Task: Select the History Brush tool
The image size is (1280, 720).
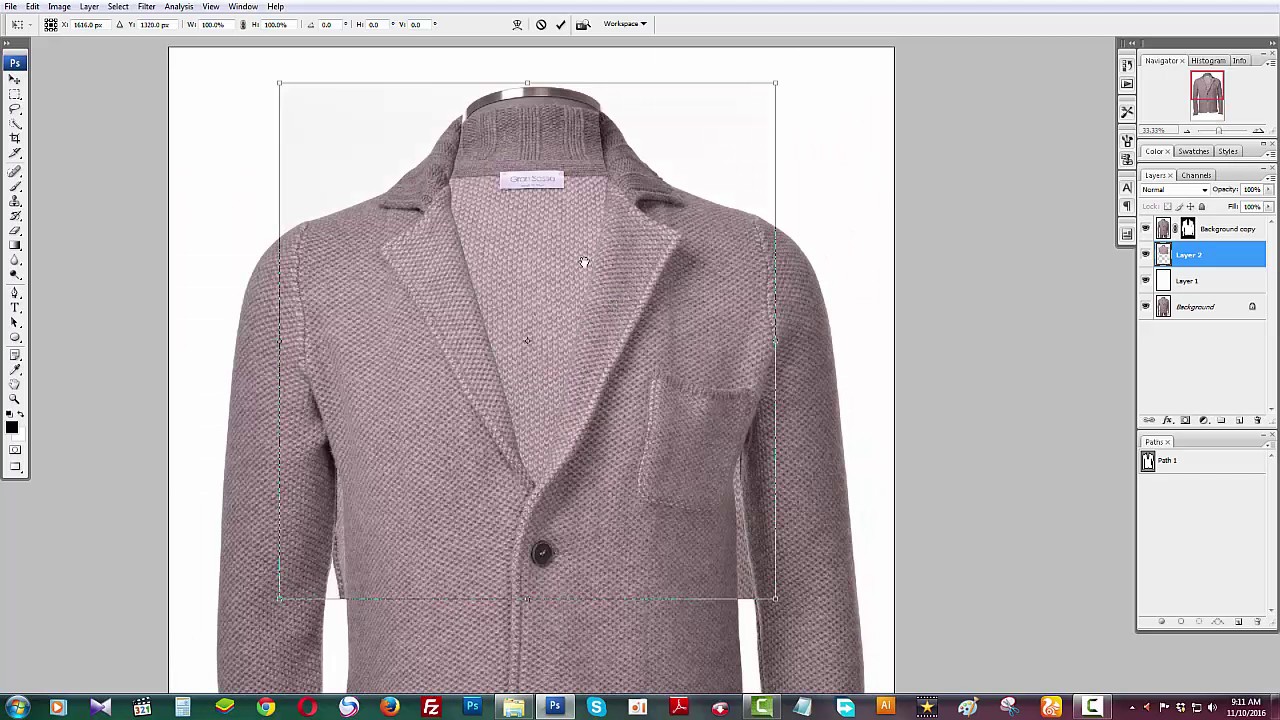Action: point(15,215)
